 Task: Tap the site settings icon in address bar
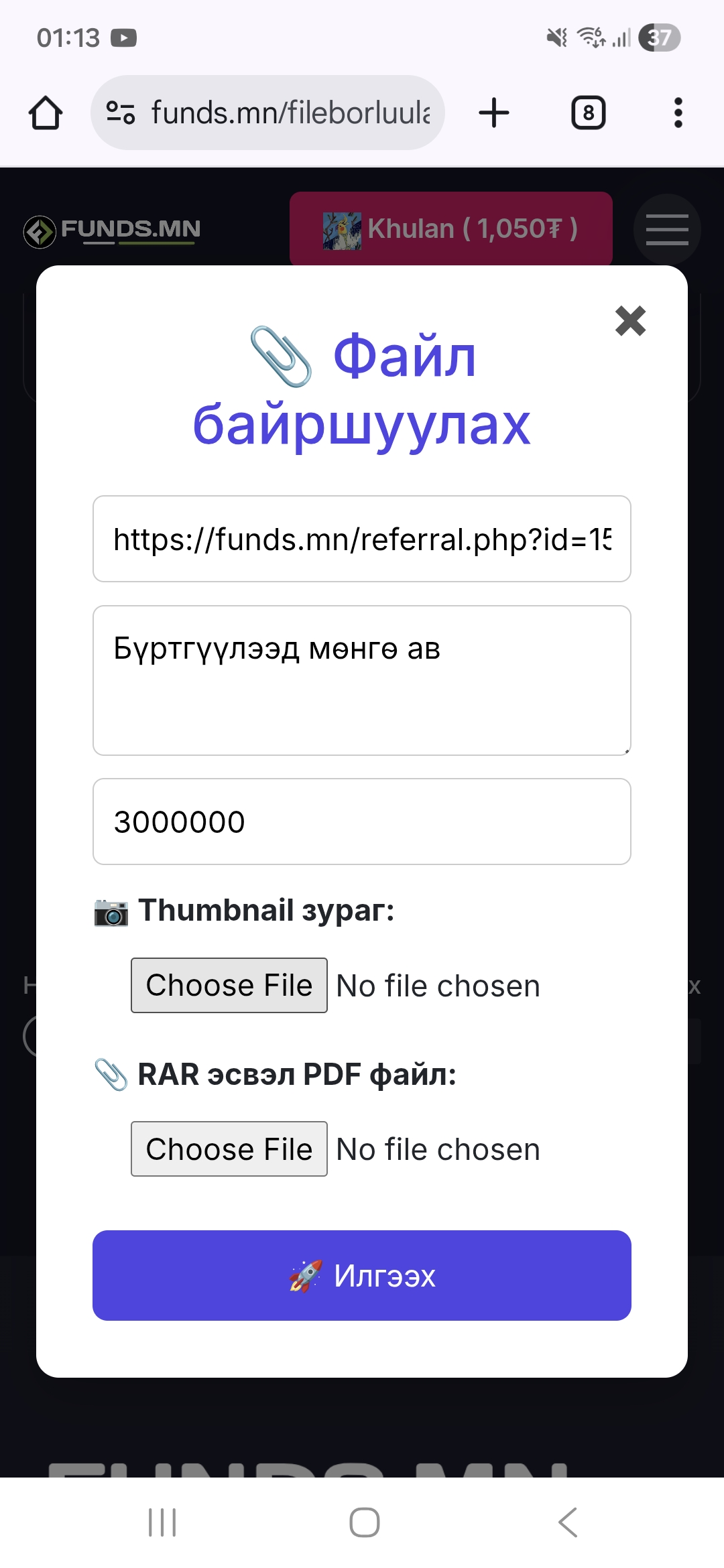click(x=121, y=113)
